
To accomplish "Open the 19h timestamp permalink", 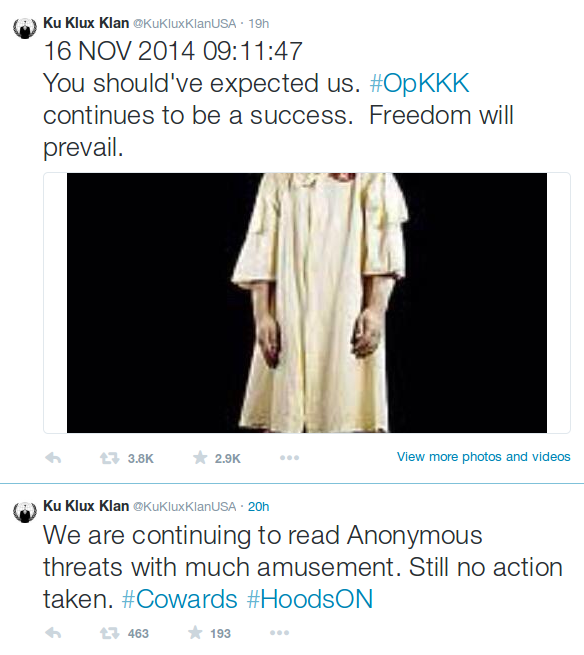I will 259,24.
